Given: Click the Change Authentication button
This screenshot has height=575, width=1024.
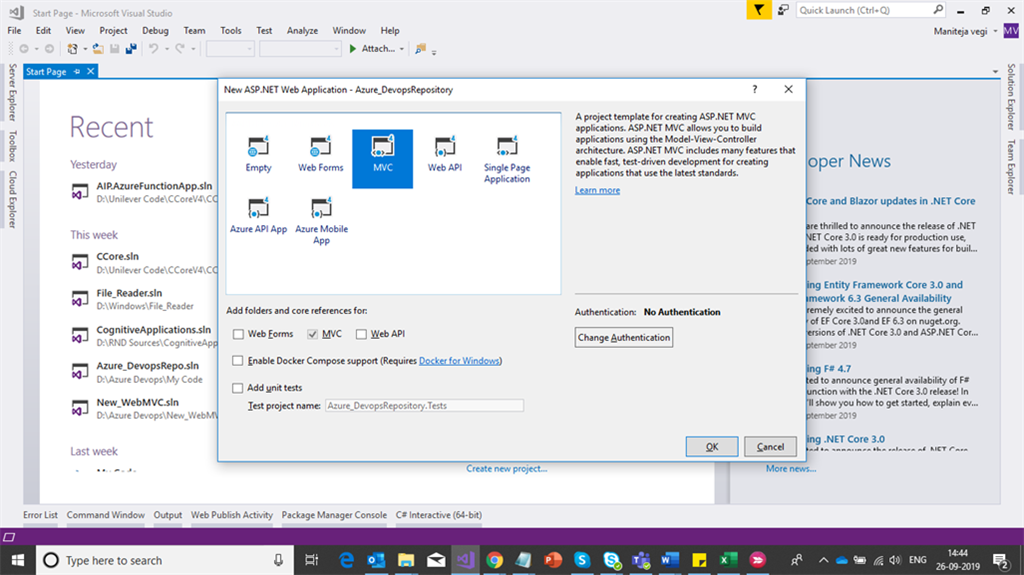Looking at the screenshot, I should [624, 337].
